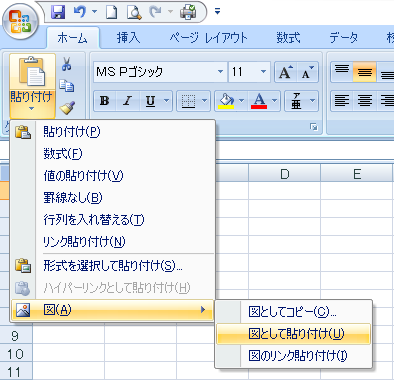Expand the font size dropdown

[x=263, y=72]
